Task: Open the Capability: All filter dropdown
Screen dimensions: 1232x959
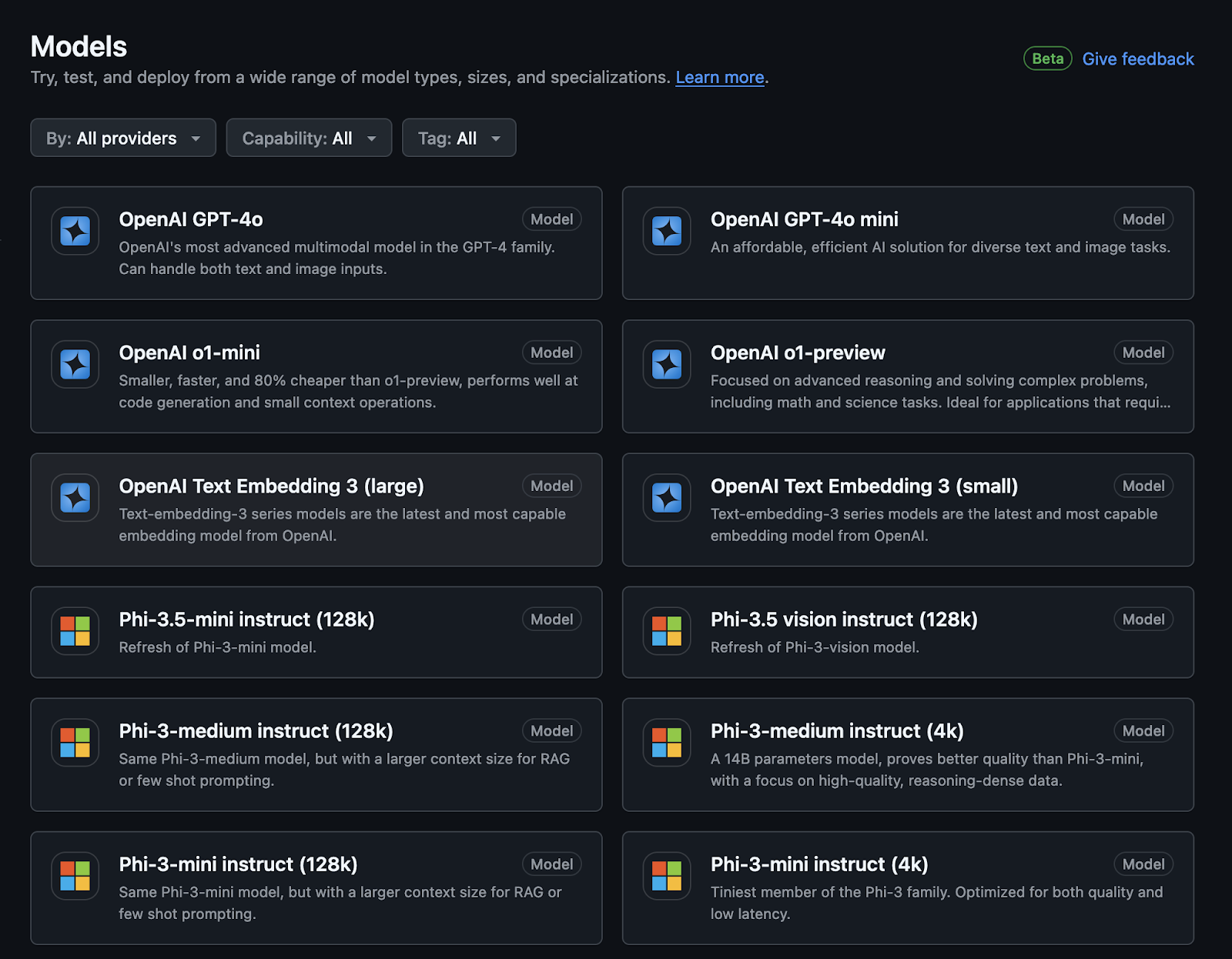Action: tap(309, 138)
